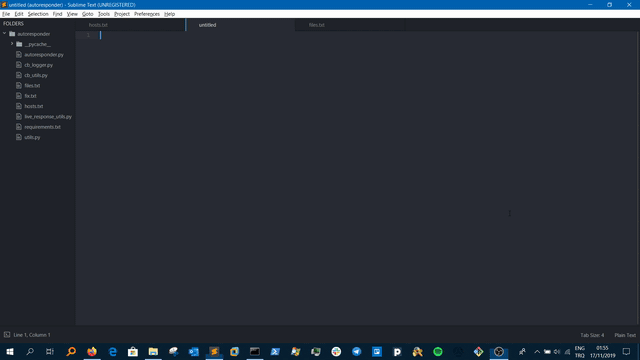Viewport: 640px width, 360px height.
Task: Click the utils.py file icon
Action: (x=19, y=137)
